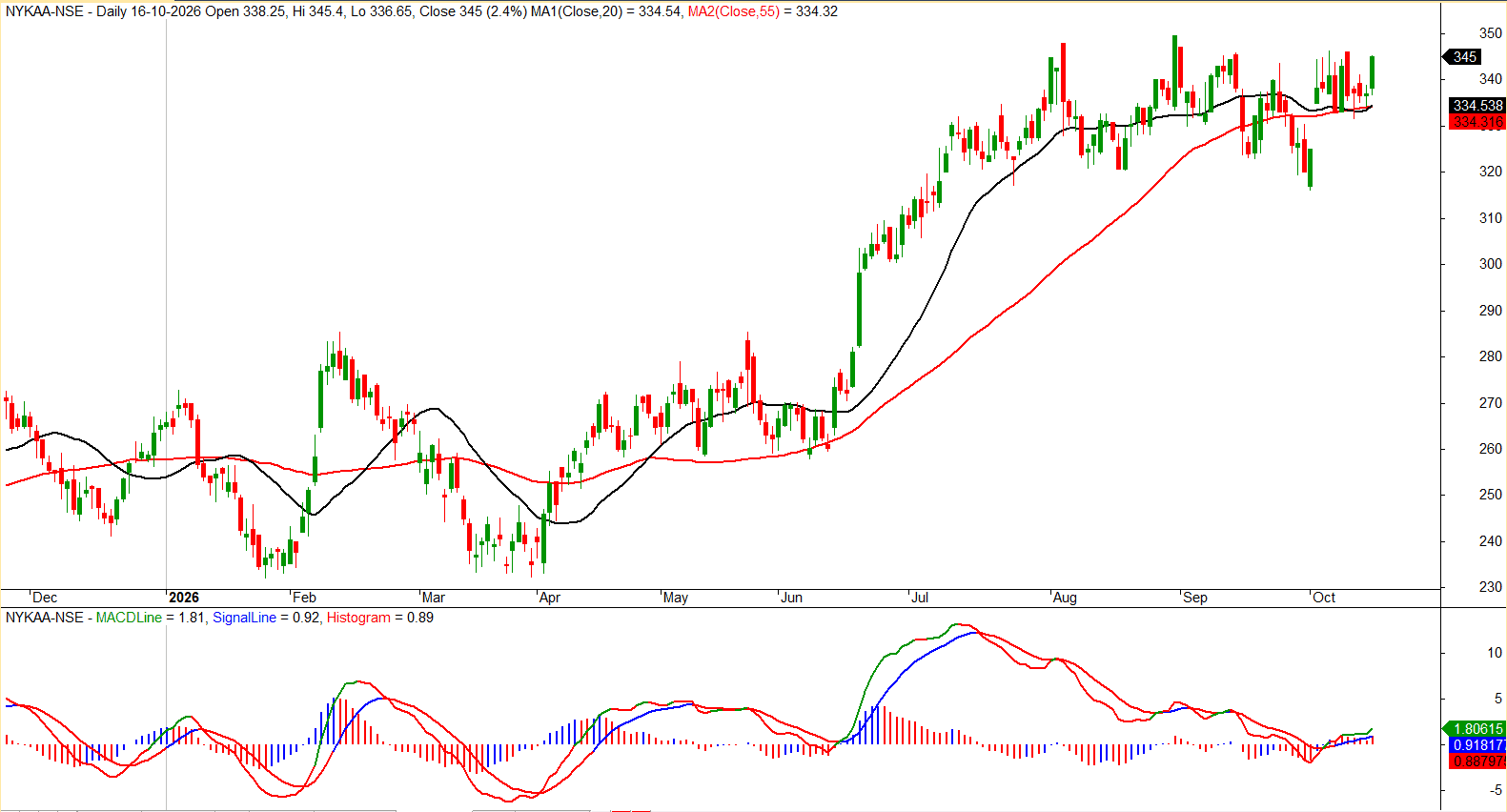Viewport: 1507px width, 812px height.
Task: Click the Sep label on the time axis
Action: click(1195, 598)
